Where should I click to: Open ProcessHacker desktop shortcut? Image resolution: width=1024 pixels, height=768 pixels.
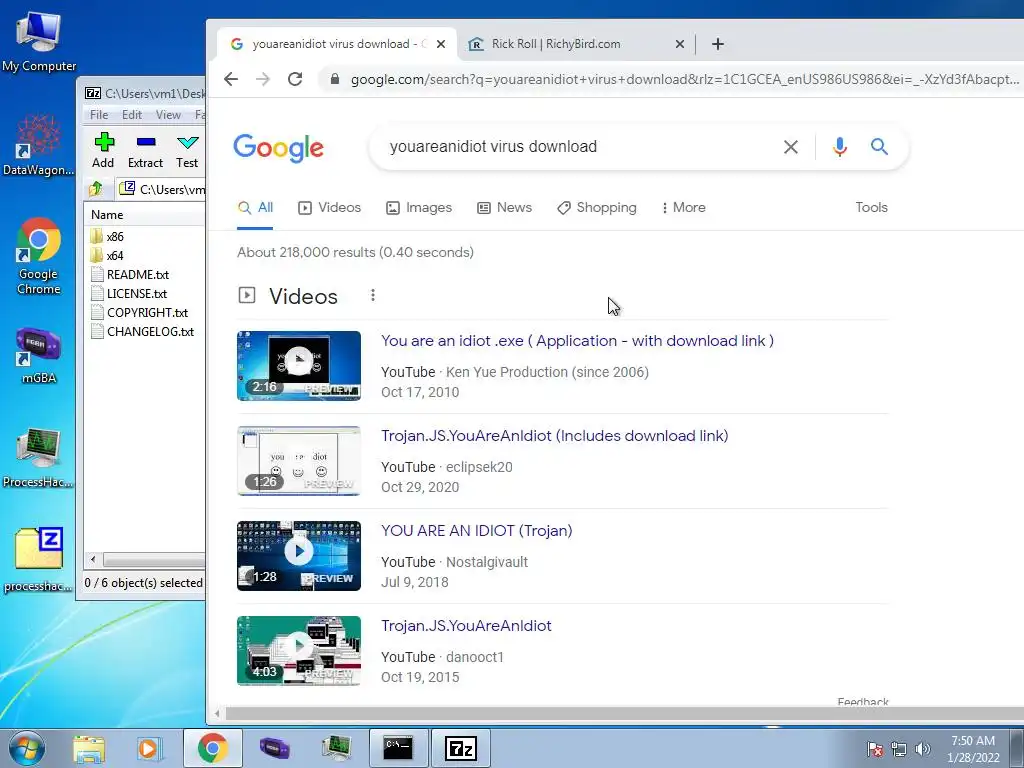(39, 458)
